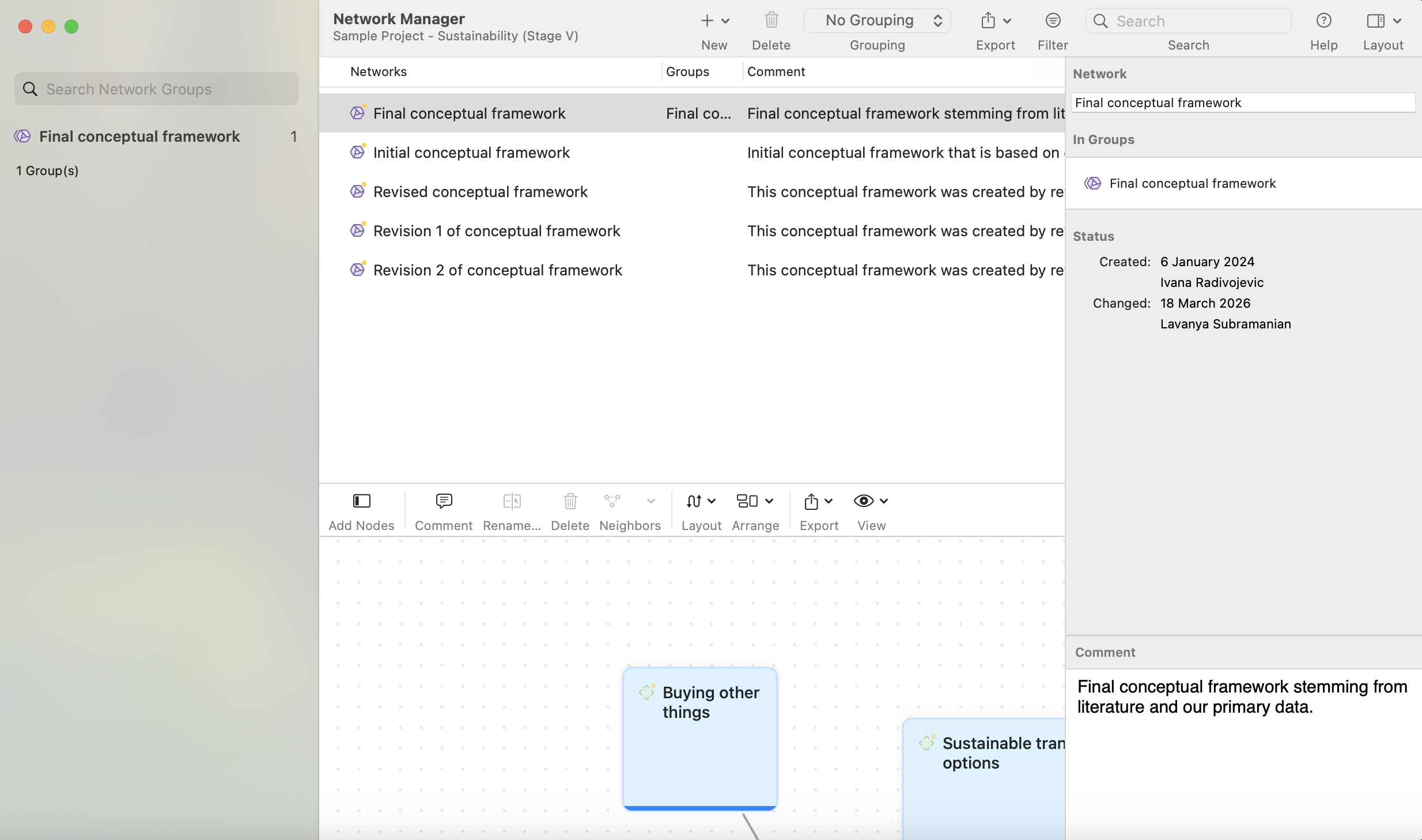Toggle the Layout sidebar panel button
Viewport: 1422px width, 840px height.
pos(1376,21)
